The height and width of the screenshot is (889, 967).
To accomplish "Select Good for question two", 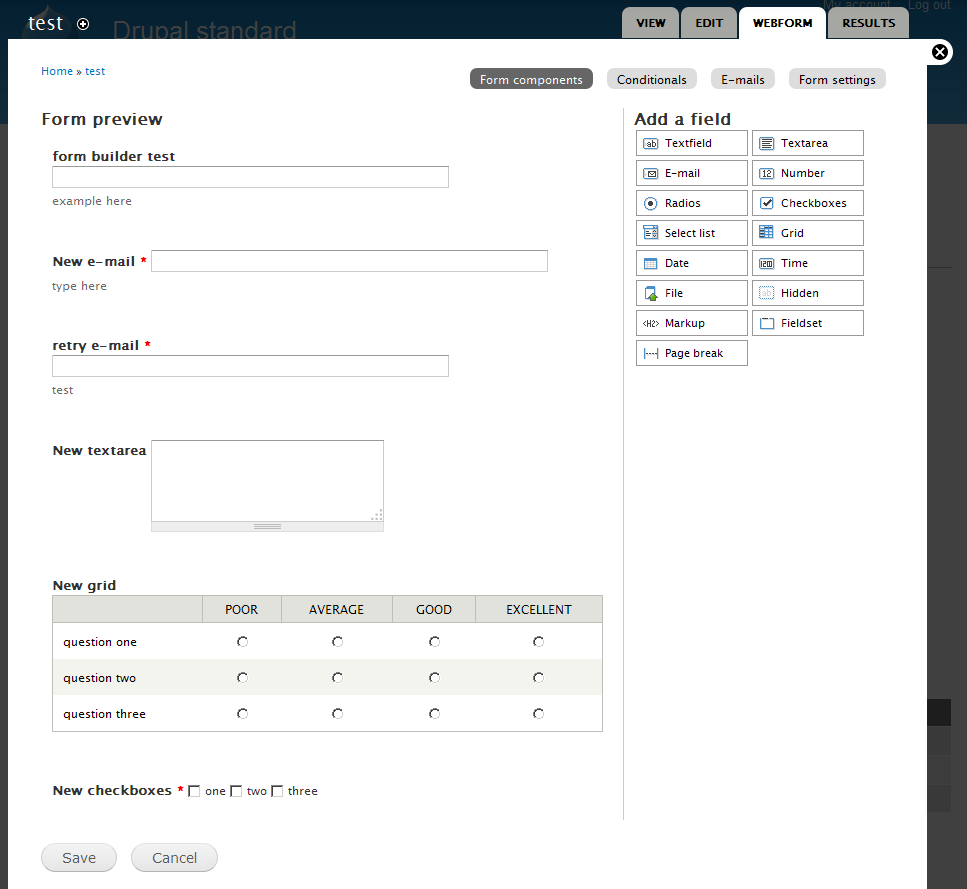I will point(434,678).
